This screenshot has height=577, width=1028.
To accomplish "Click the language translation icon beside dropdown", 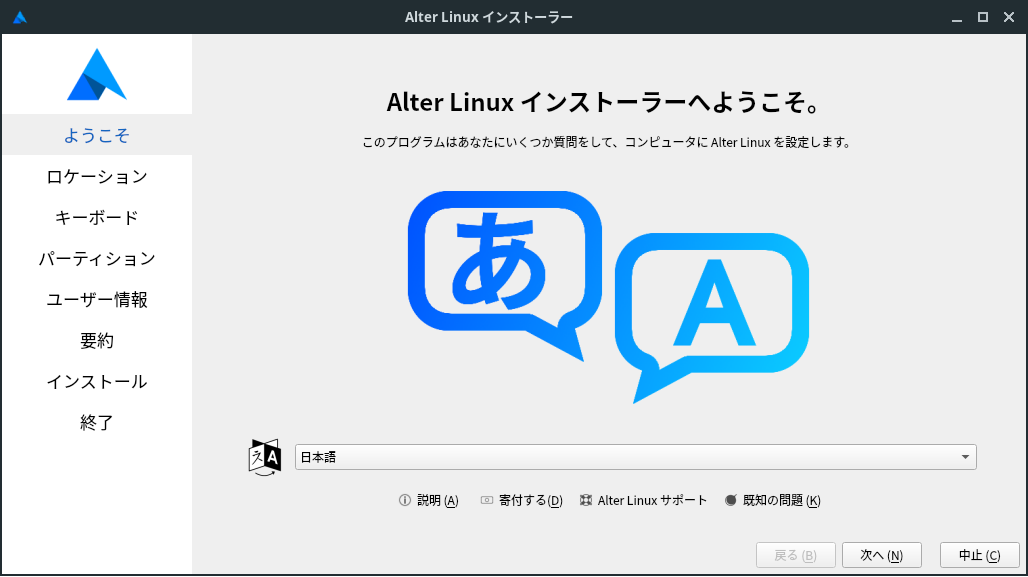I will pos(265,457).
